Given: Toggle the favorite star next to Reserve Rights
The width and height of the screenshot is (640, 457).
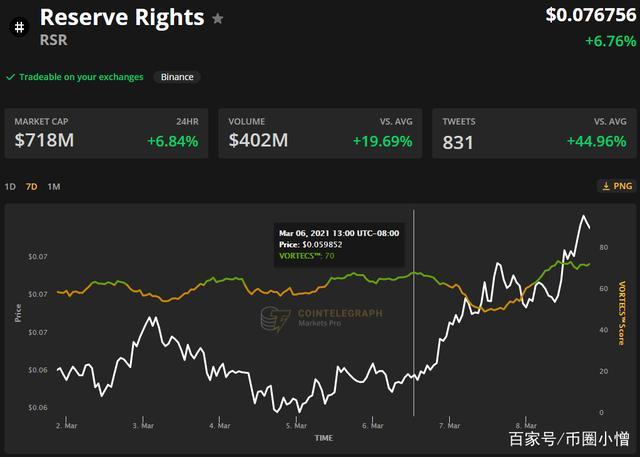Looking at the screenshot, I should point(218,18).
